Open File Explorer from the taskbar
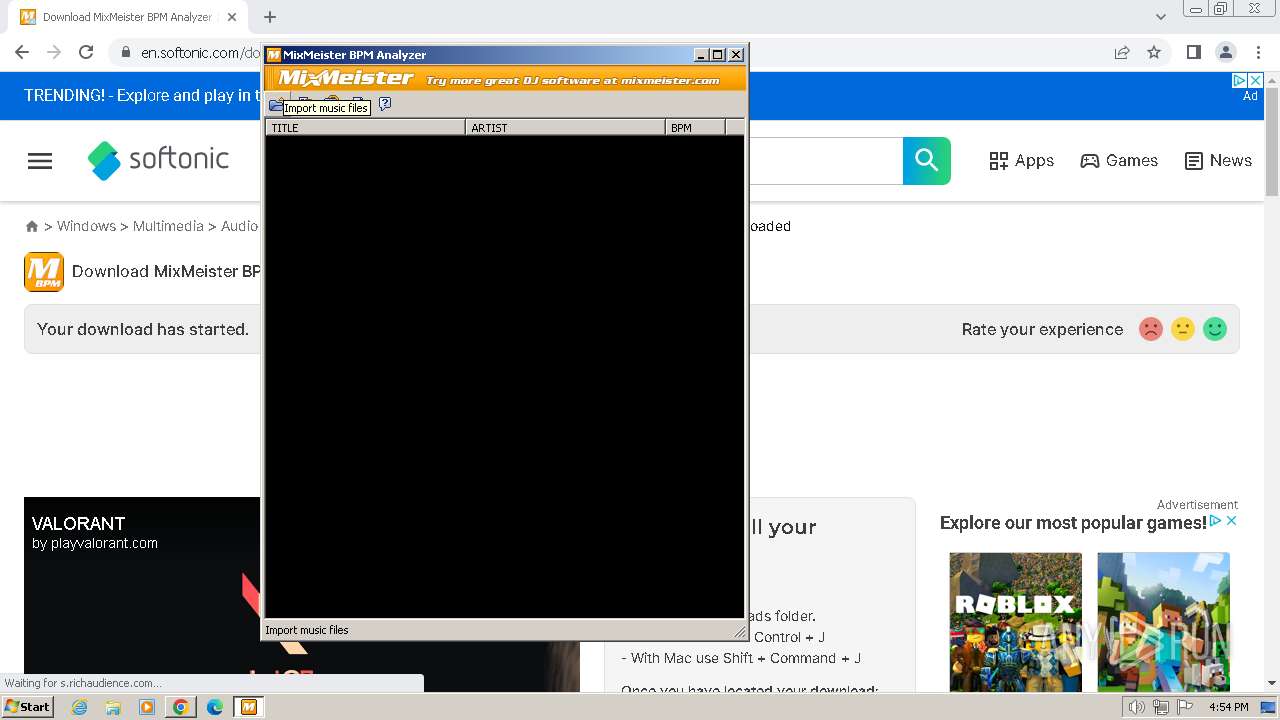Image resolution: width=1280 pixels, height=720 pixels. click(x=113, y=707)
